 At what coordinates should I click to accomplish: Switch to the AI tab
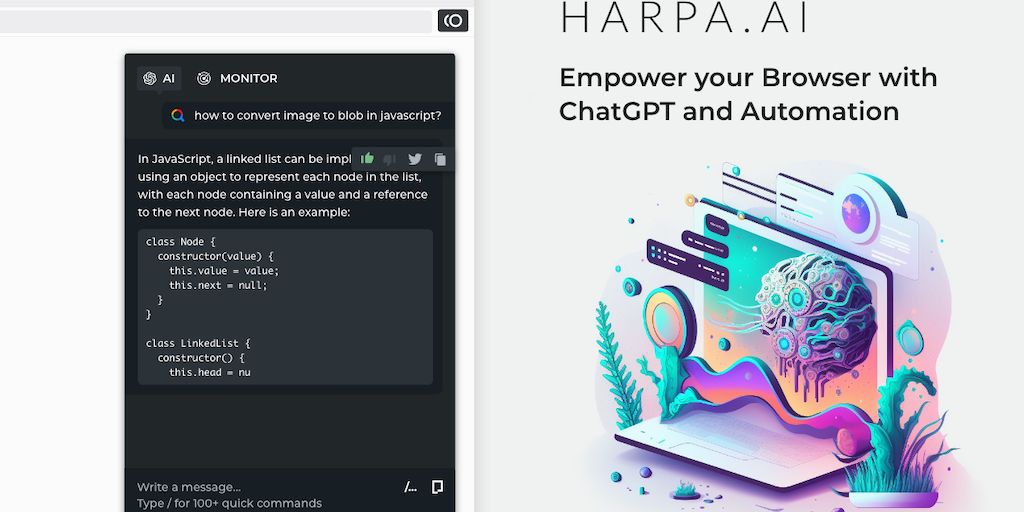(159, 78)
